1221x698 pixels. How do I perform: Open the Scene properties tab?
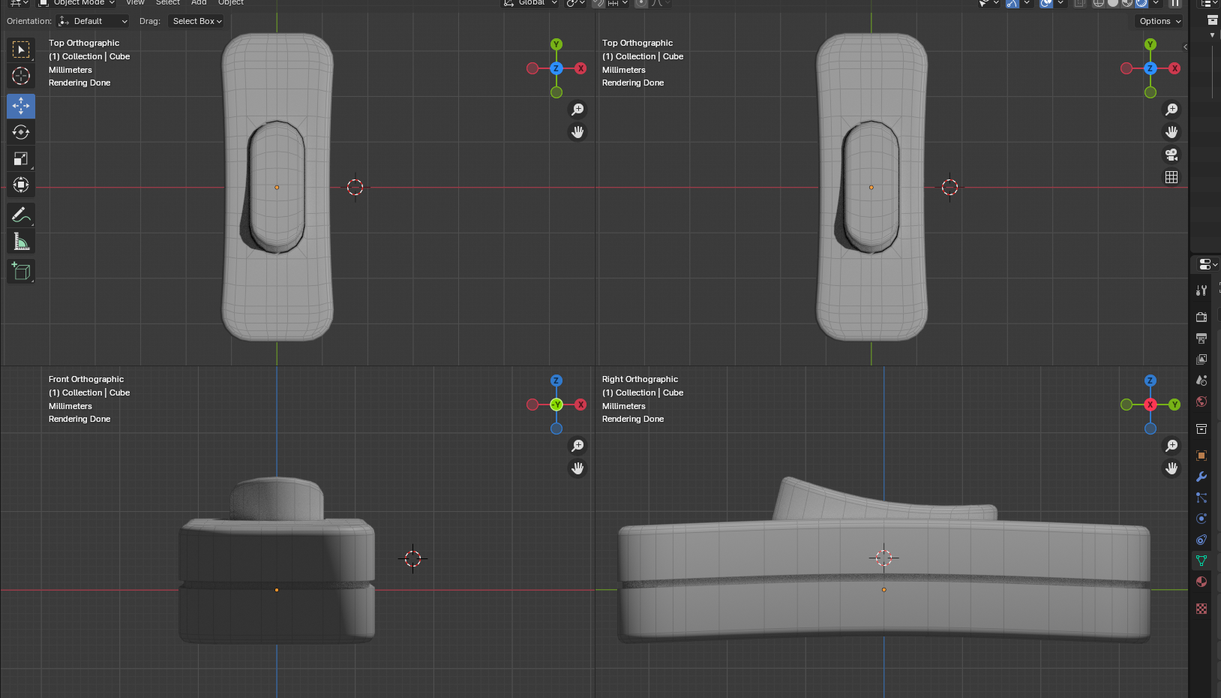1201,380
